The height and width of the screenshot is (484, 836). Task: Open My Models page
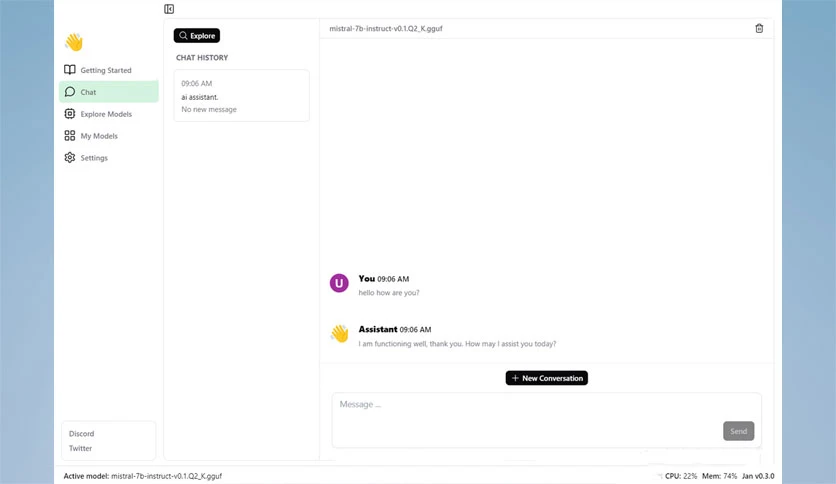click(109, 135)
